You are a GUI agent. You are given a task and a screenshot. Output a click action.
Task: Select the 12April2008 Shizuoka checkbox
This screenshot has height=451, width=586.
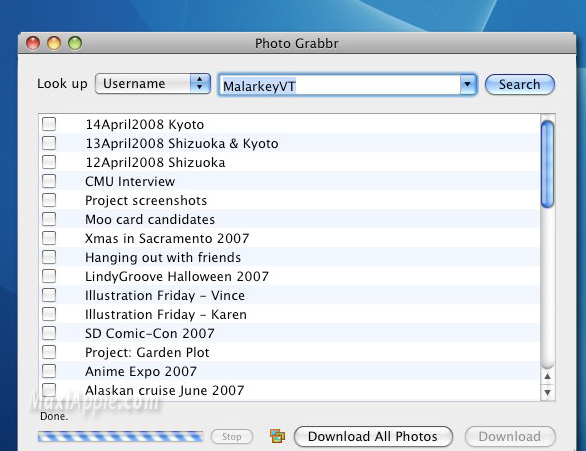point(49,162)
